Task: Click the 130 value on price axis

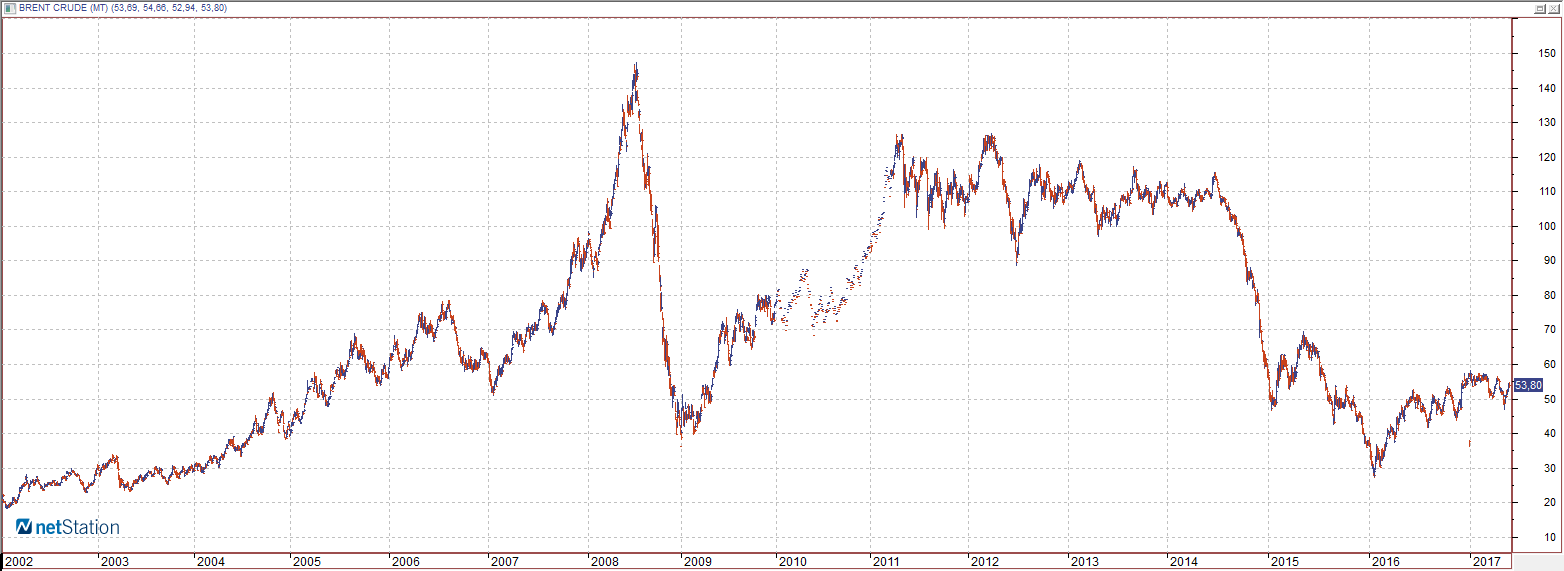Action: pyautogui.click(x=1546, y=123)
